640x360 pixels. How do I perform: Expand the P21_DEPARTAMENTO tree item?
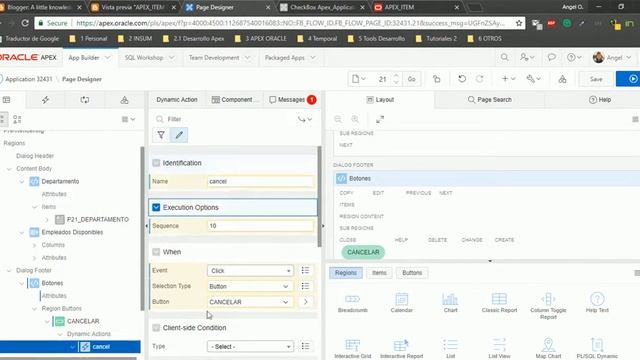[47, 220]
